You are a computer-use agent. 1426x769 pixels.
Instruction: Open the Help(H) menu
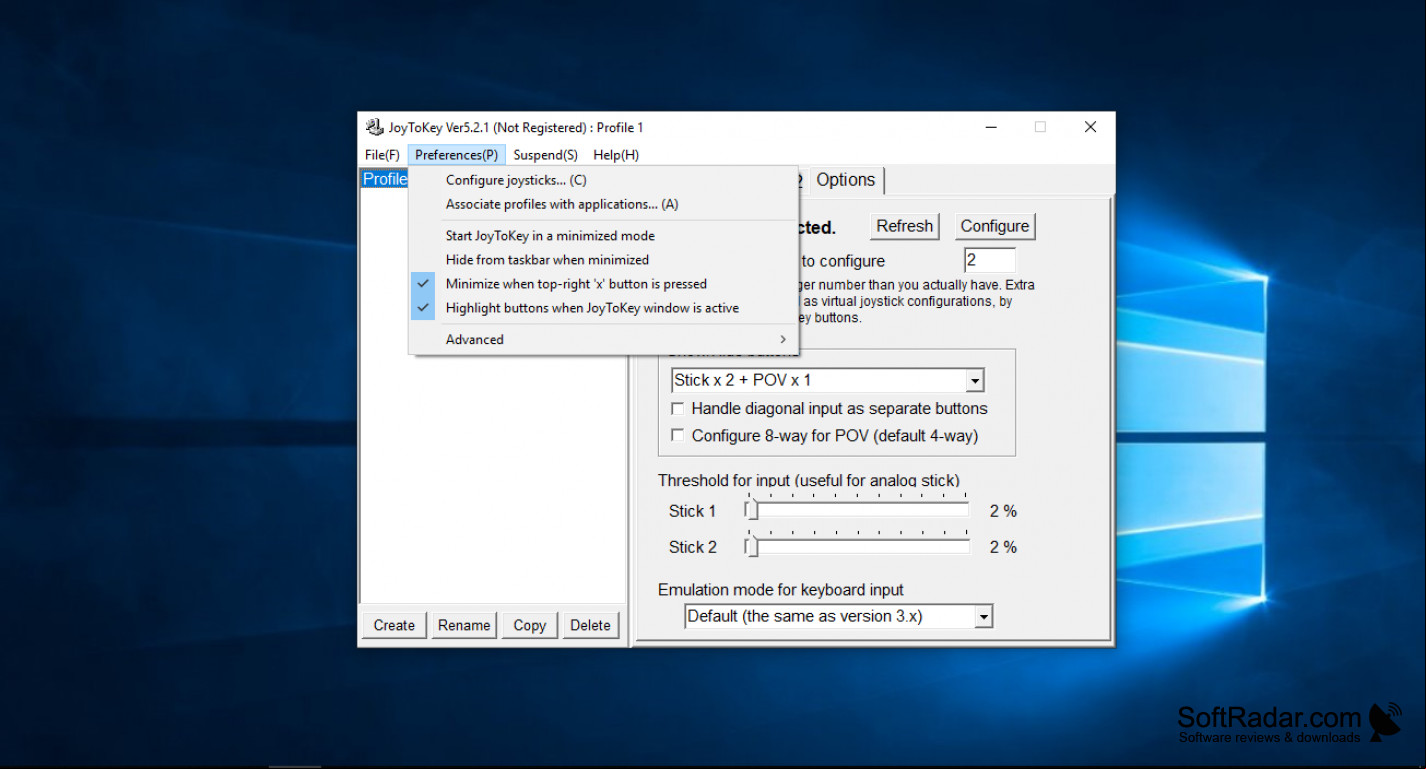(616, 155)
